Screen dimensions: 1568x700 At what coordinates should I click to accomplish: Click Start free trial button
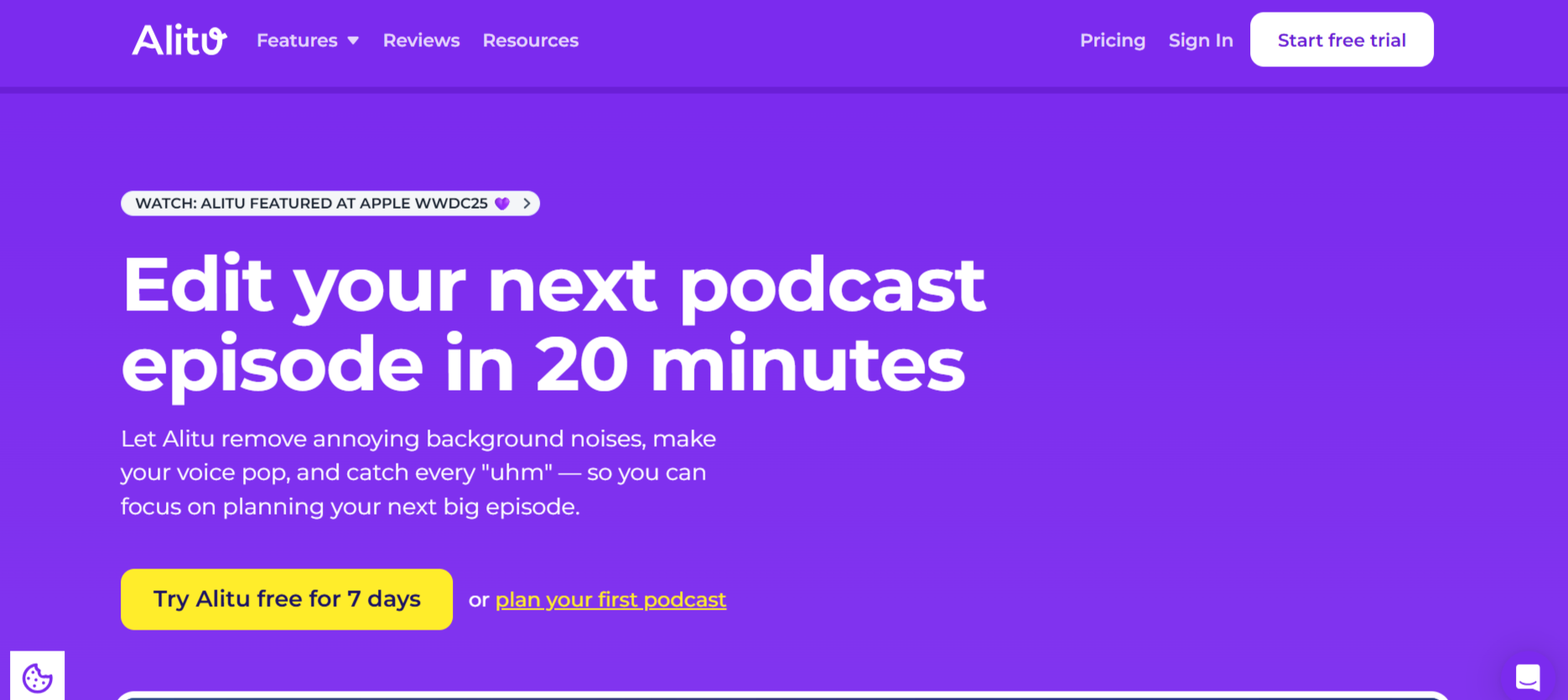point(1342,39)
